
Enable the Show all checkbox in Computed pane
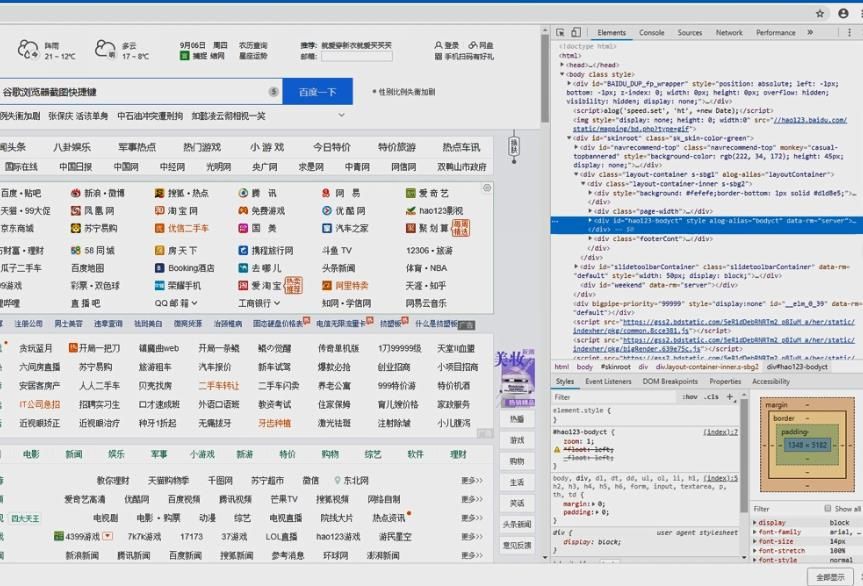tap(828, 507)
